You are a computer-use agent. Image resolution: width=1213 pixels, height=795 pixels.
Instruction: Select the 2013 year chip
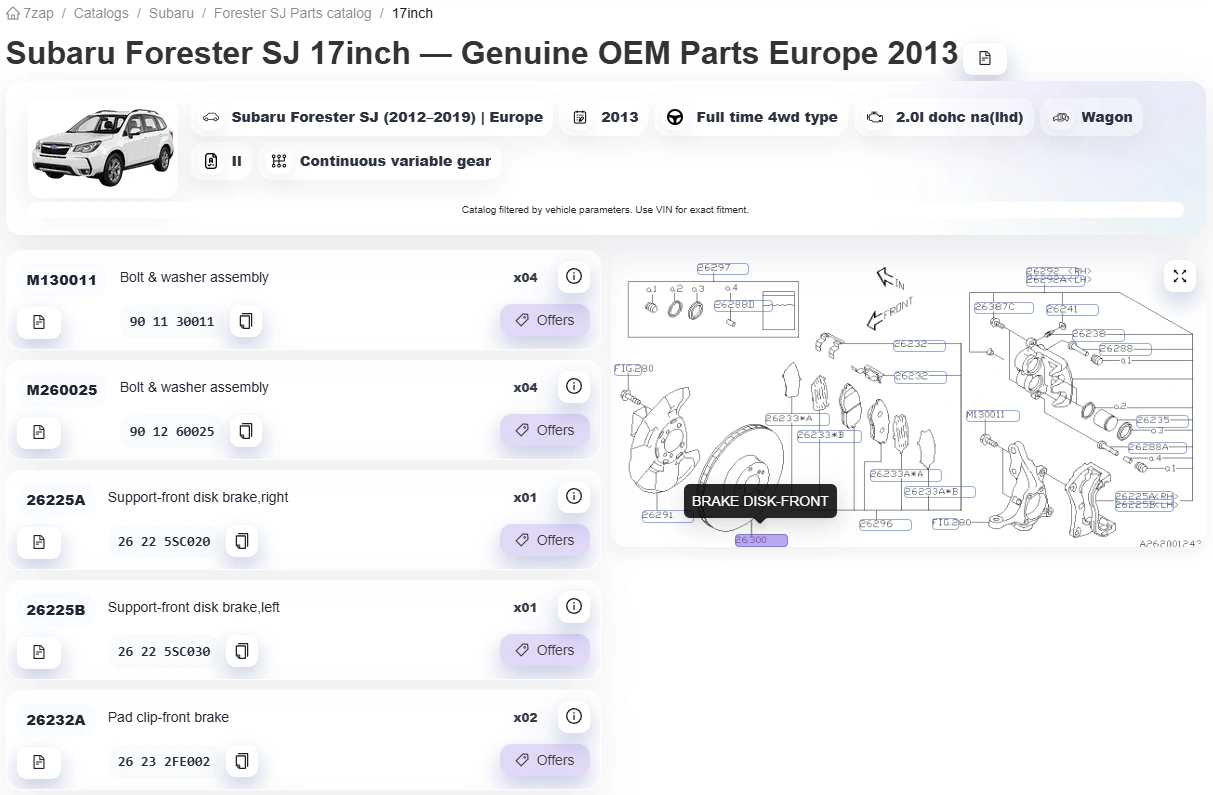tap(606, 117)
